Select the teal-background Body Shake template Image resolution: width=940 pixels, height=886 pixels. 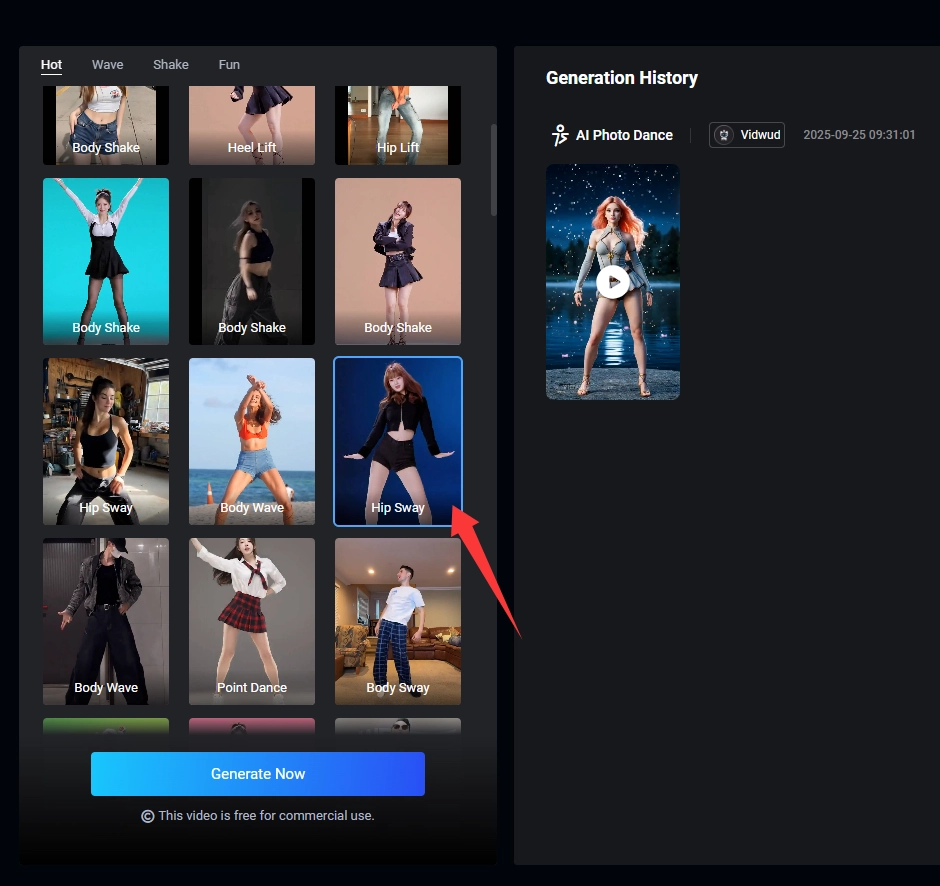click(x=105, y=261)
